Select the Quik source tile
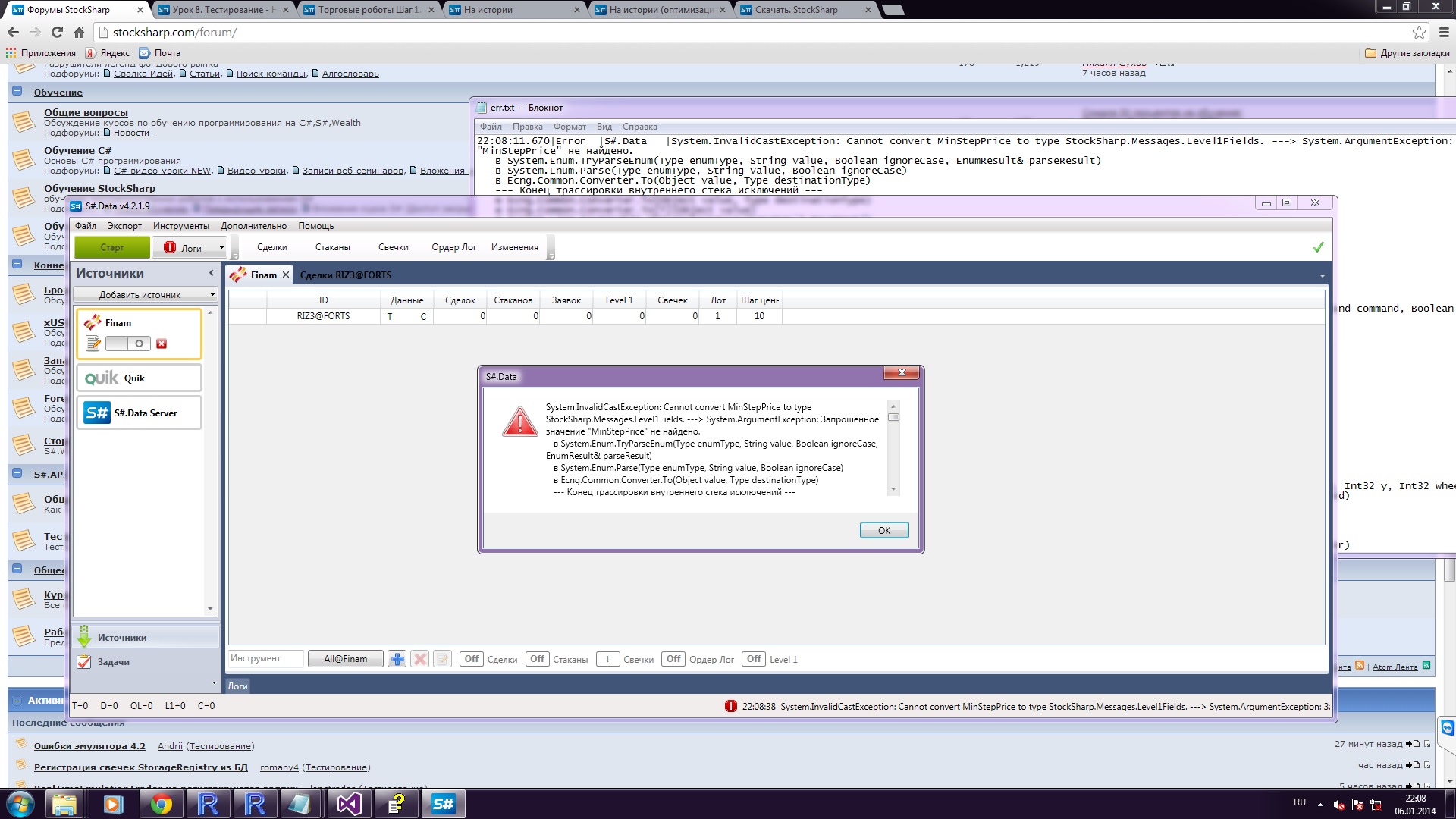Image resolution: width=1456 pixels, height=819 pixels. pyautogui.click(x=139, y=378)
